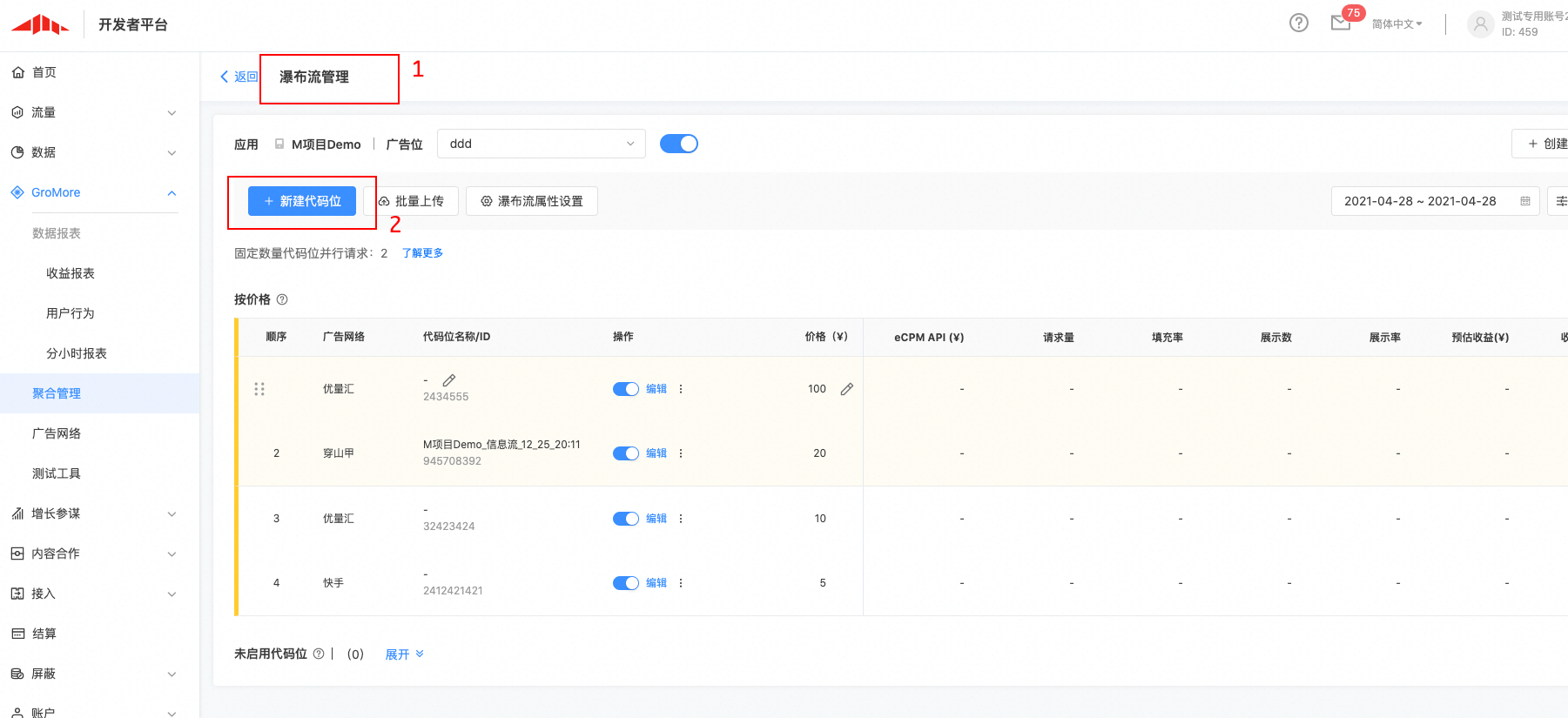
Task: Expand the 增长参谋 sidebar menu
Action: [x=172, y=514]
